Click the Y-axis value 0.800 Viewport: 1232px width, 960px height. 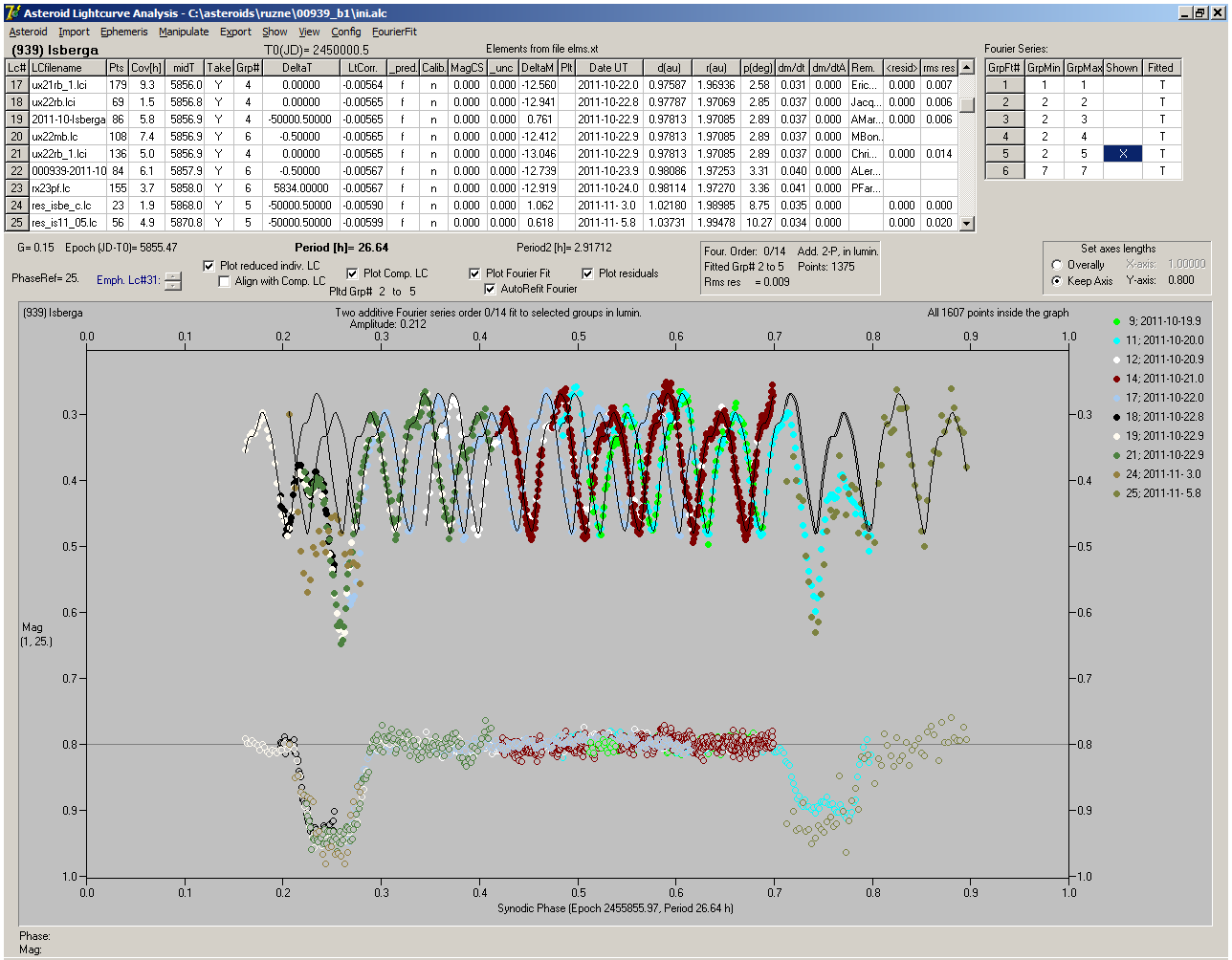[x=1180, y=280]
